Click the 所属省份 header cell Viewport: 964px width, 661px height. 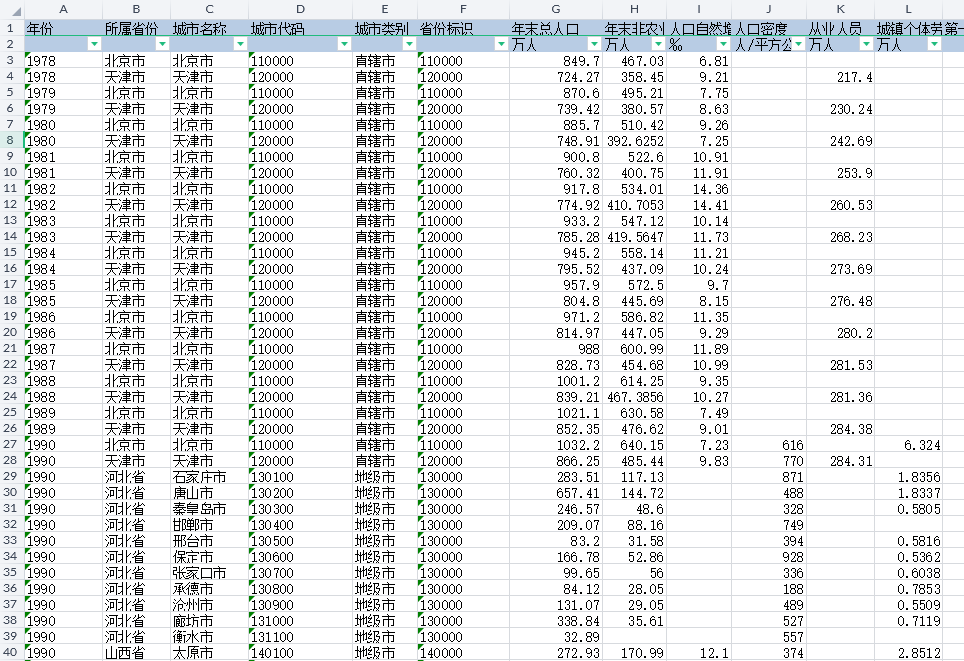[x=136, y=28]
